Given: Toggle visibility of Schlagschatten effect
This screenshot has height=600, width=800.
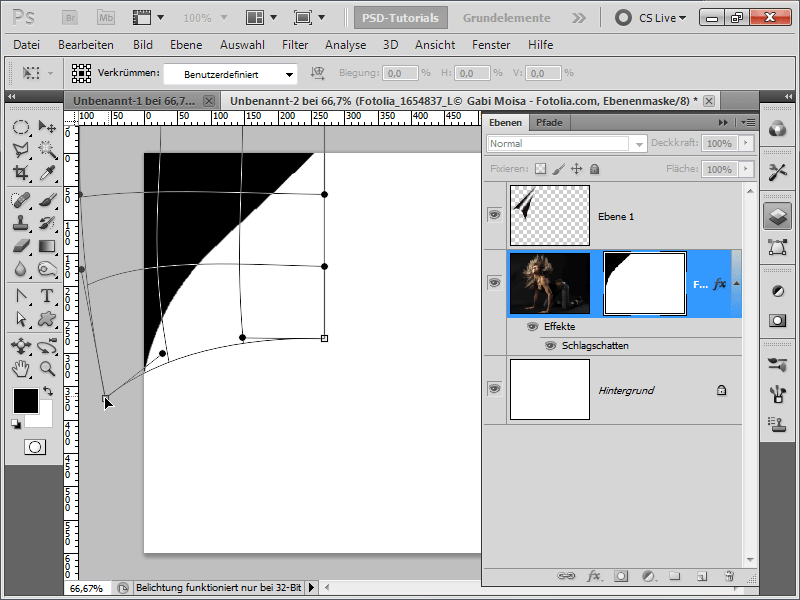Looking at the screenshot, I should (x=550, y=345).
